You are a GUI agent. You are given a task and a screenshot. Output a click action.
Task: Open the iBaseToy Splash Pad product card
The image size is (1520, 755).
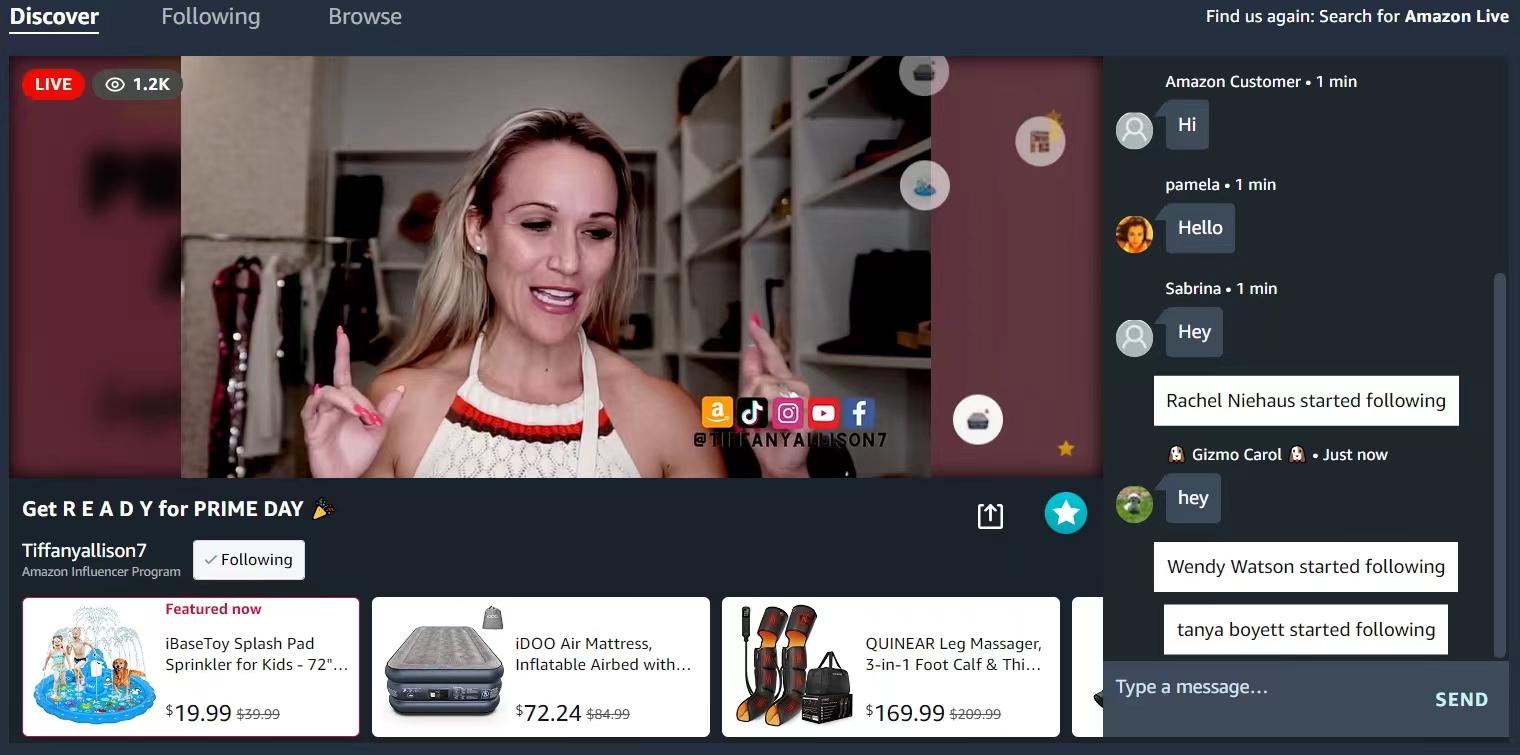pos(190,667)
